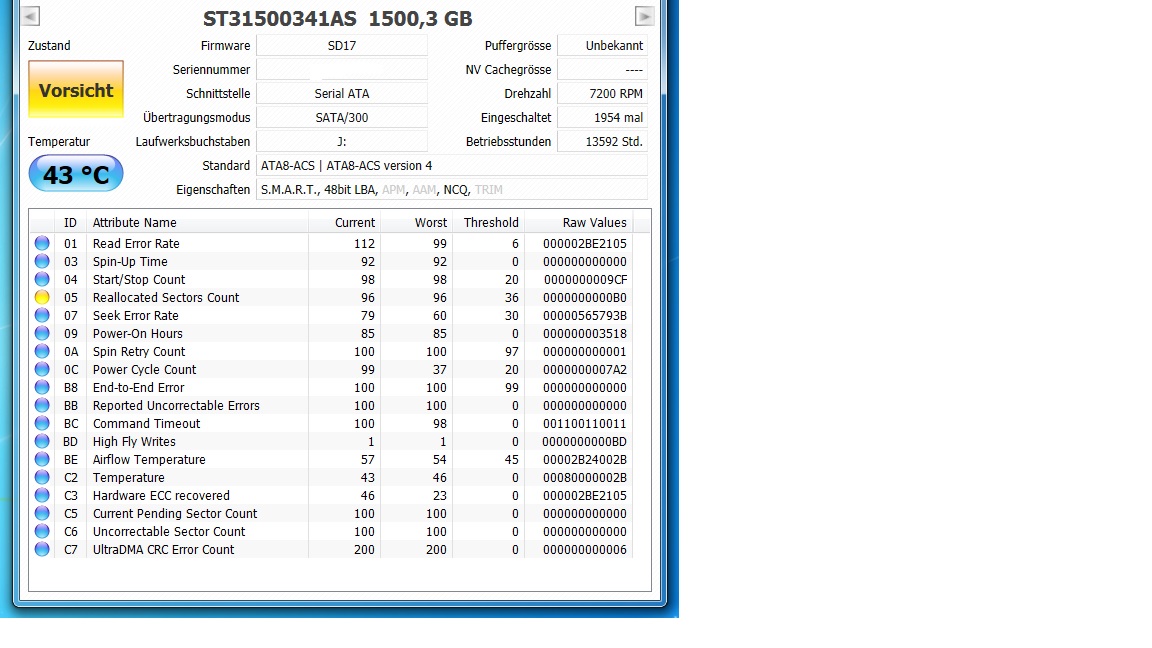Click the Laufwerksbuchstaben field J:
The height and width of the screenshot is (648, 1152).
342,142
